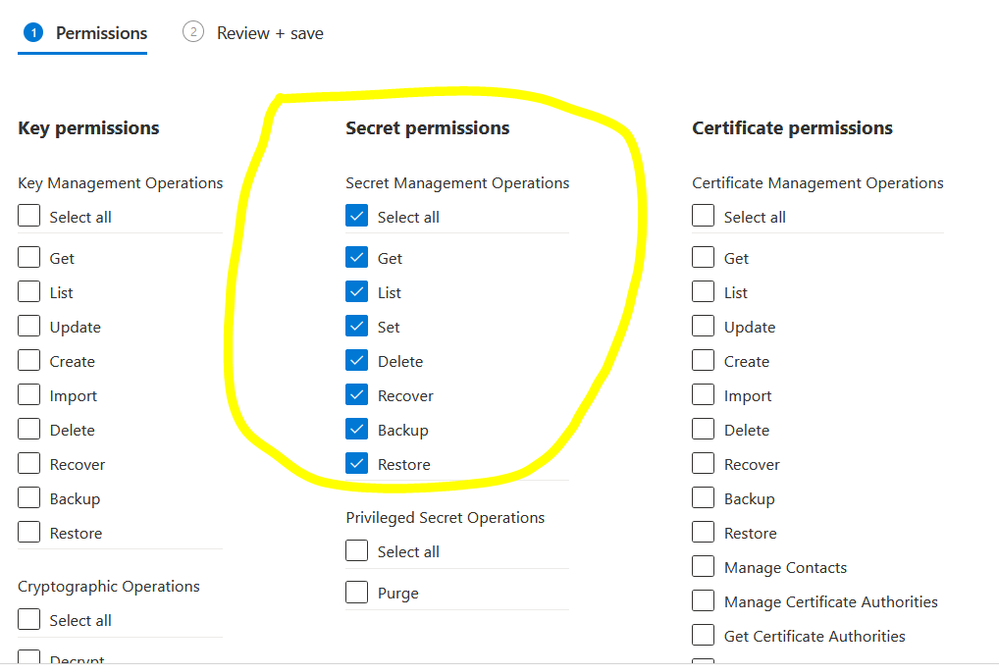
Task: Tick the certificate Update permission checkbox
Action: pyautogui.click(x=704, y=327)
